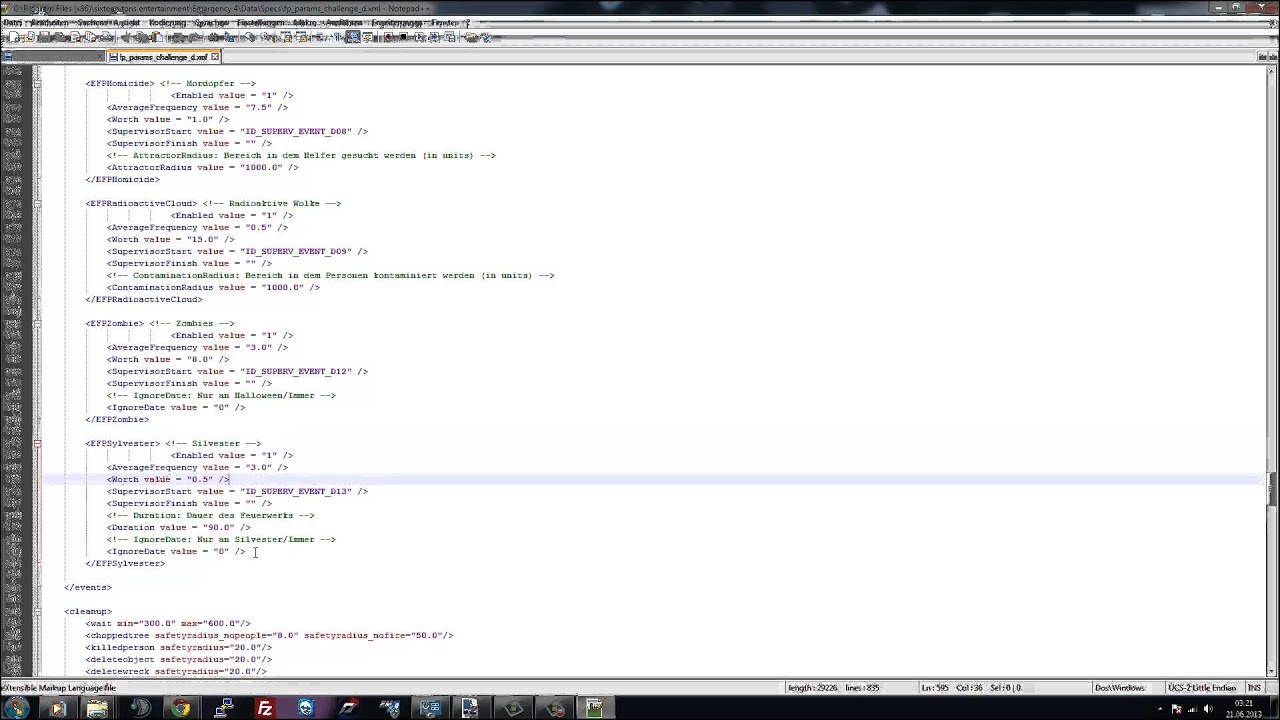1280x720 pixels.
Task: Click the ContaminationRadius value "1000.0" line
Action: click(213, 287)
